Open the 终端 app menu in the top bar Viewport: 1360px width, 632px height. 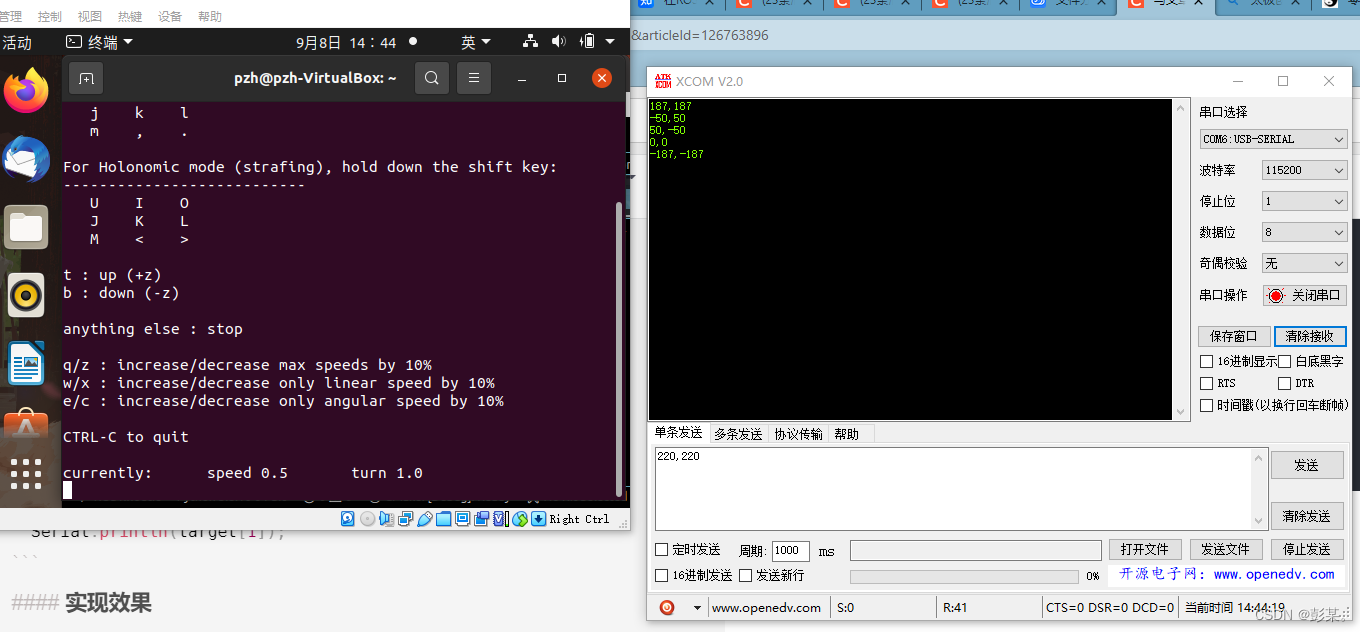tap(98, 42)
